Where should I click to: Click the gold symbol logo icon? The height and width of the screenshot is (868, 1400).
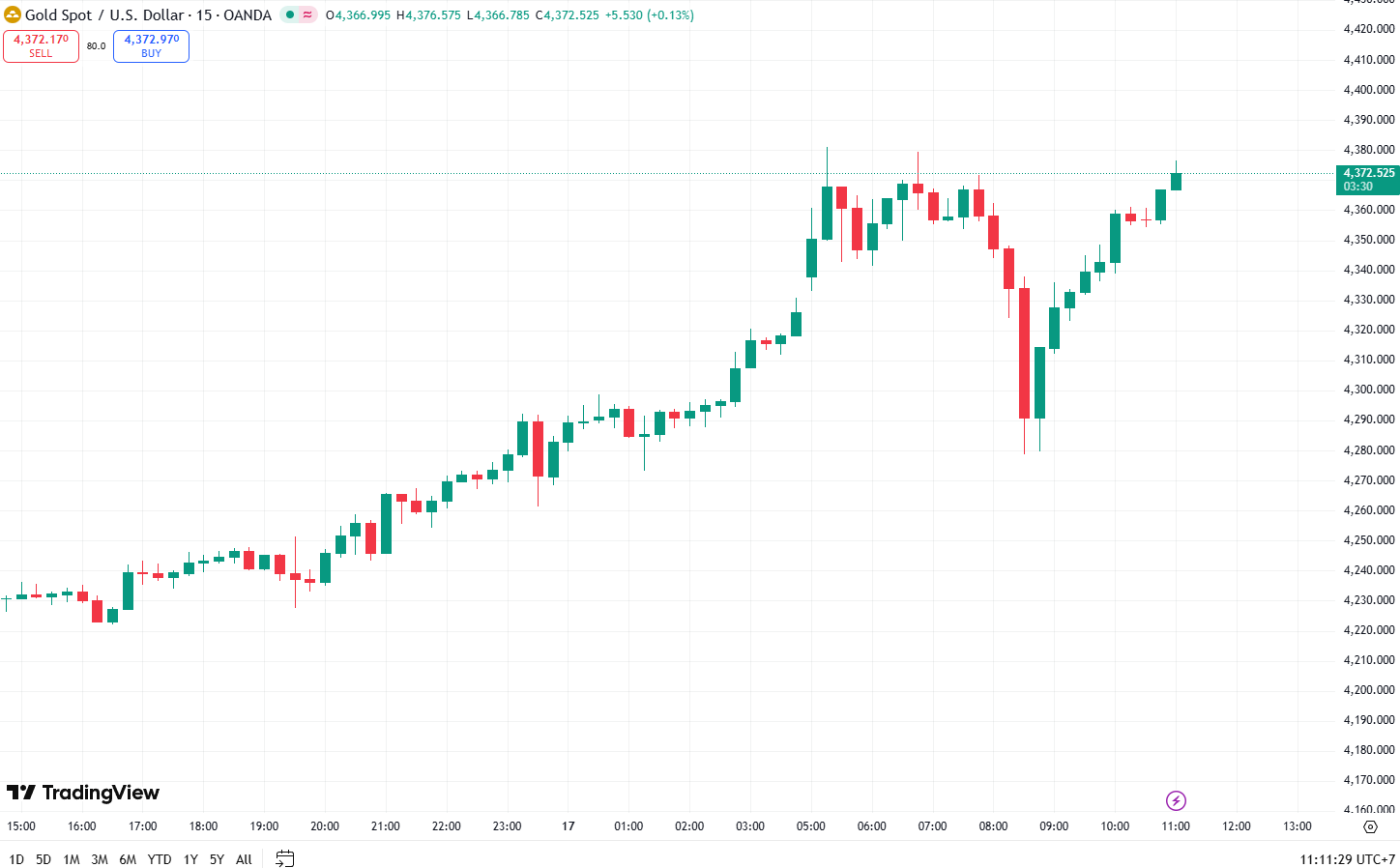tap(13, 14)
